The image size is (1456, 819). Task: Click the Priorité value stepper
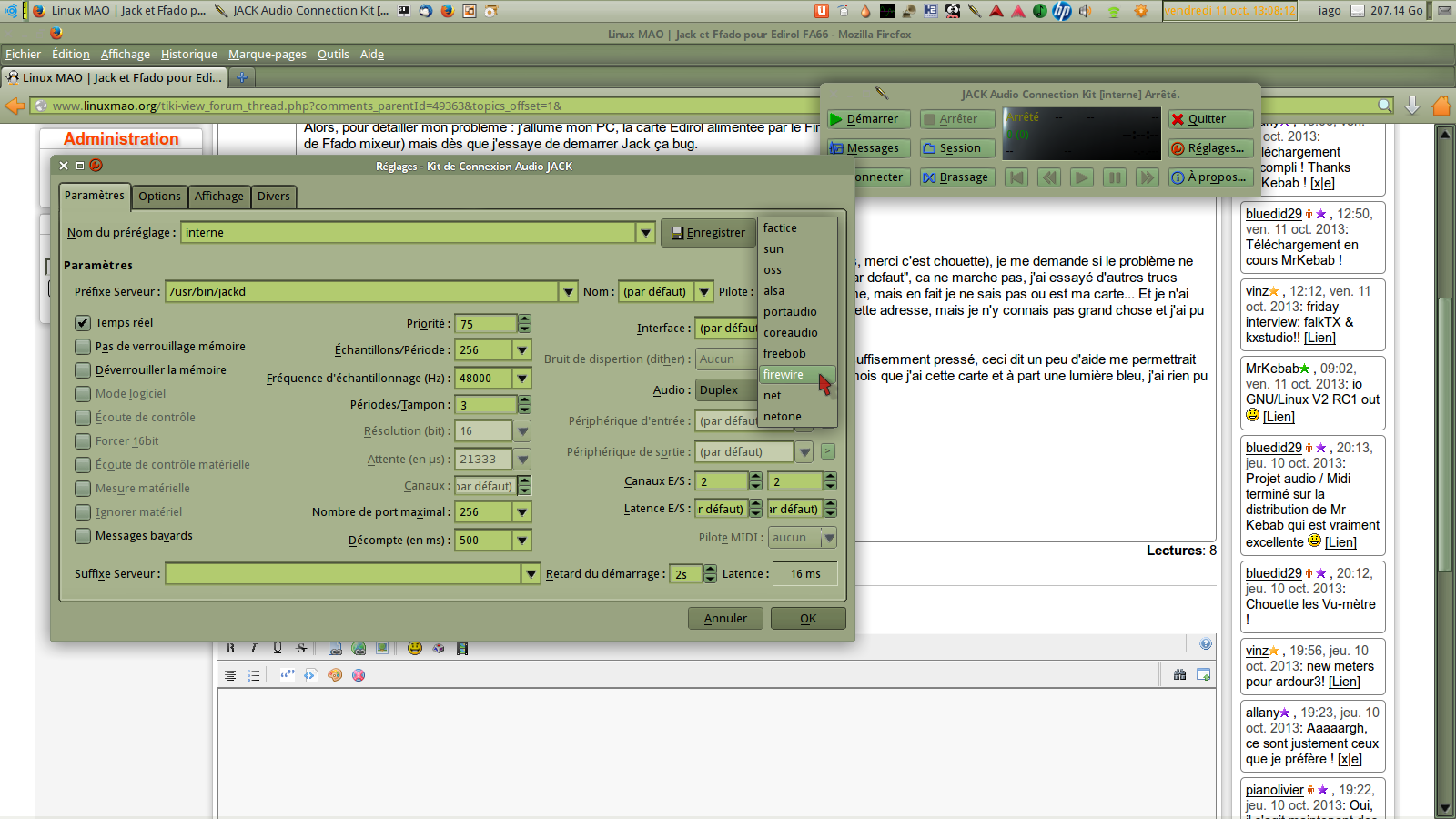524,324
